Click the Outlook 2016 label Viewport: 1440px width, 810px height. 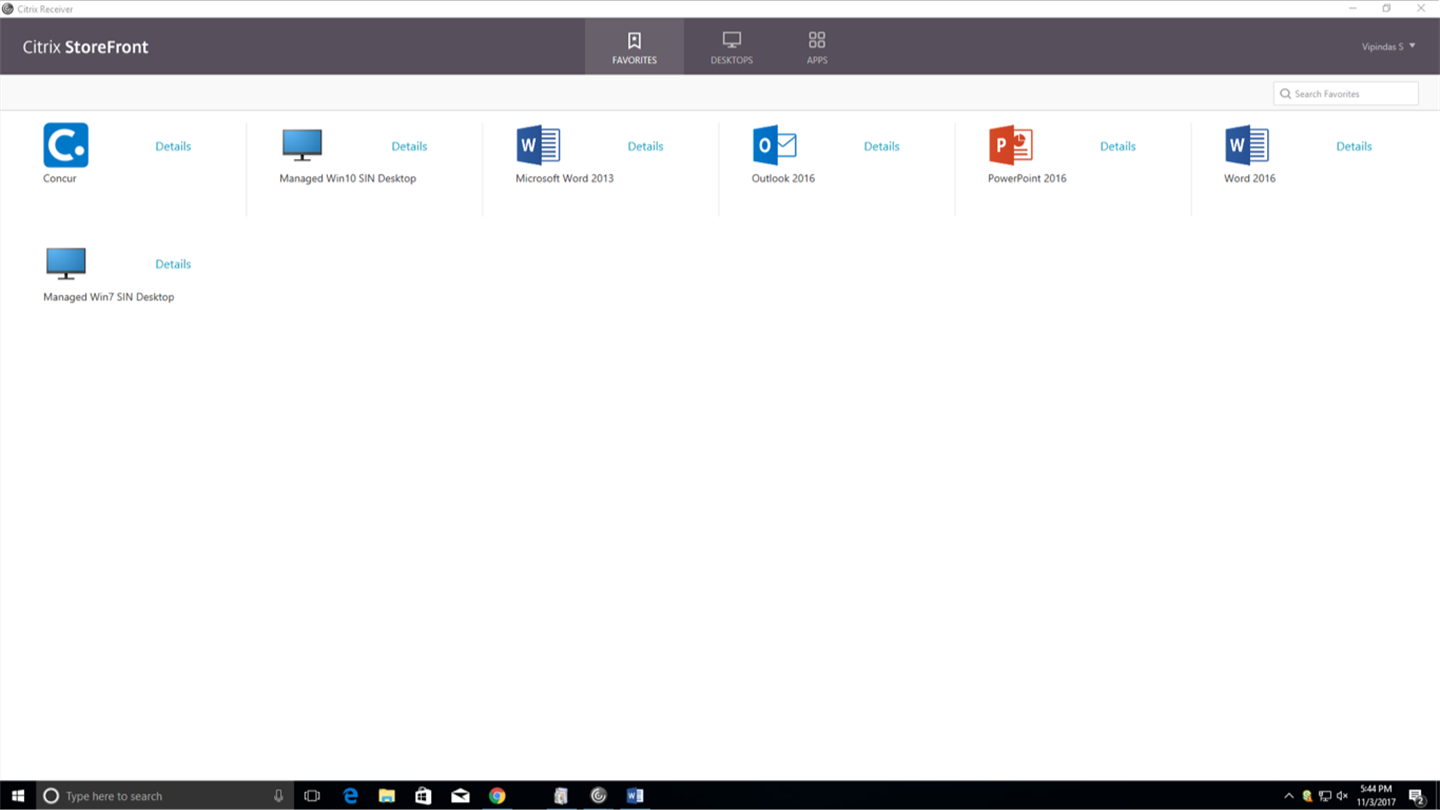[783, 179]
